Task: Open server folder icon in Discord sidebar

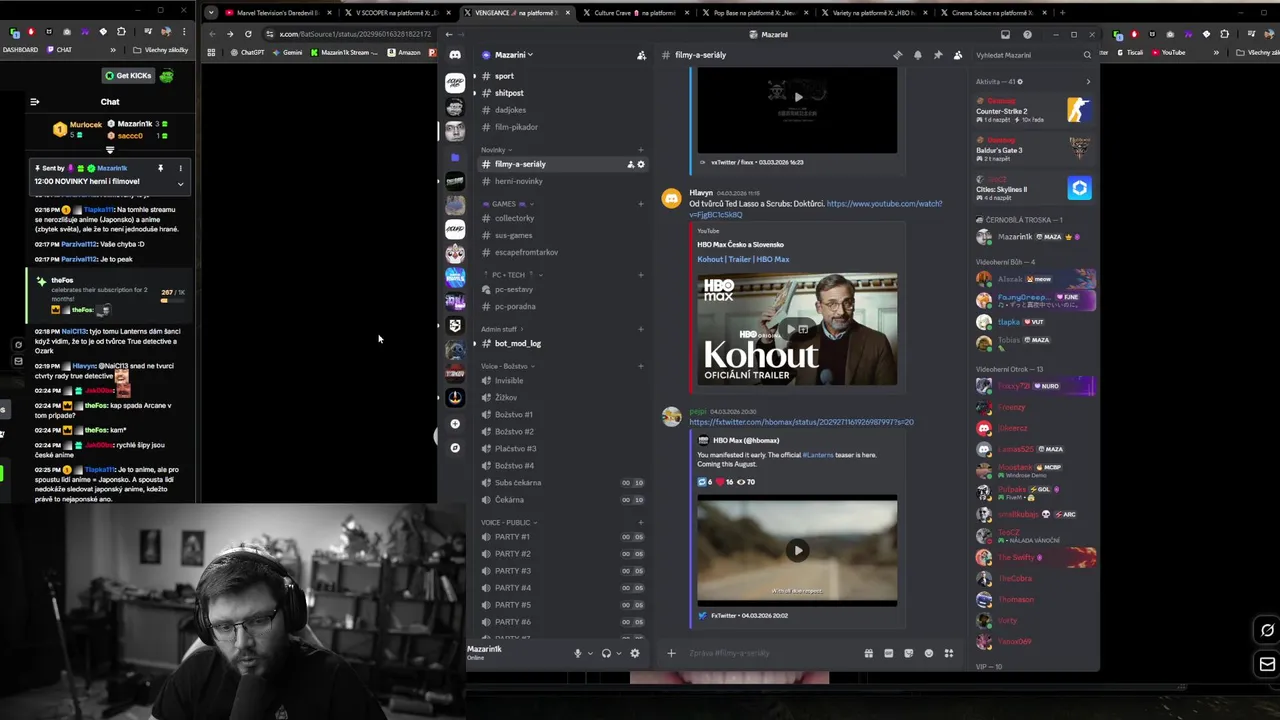Action: pyautogui.click(x=455, y=157)
